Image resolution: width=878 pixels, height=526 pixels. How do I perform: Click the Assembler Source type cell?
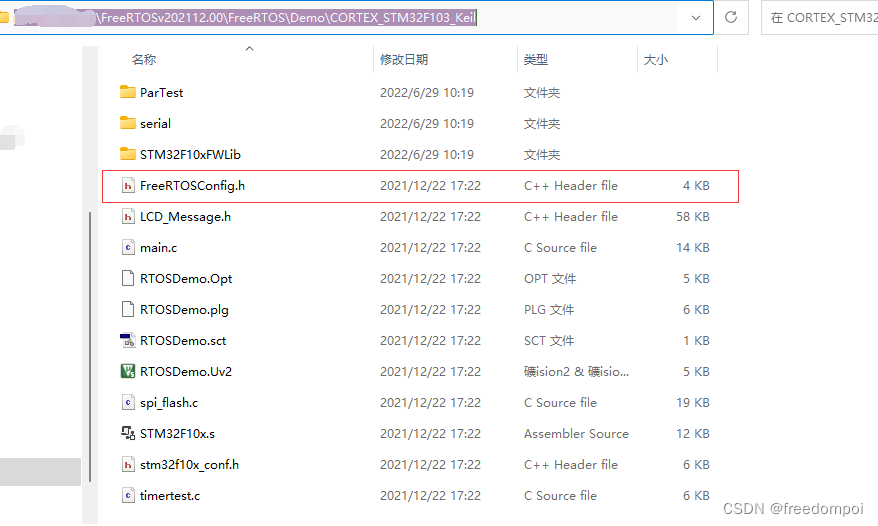(576, 434)
